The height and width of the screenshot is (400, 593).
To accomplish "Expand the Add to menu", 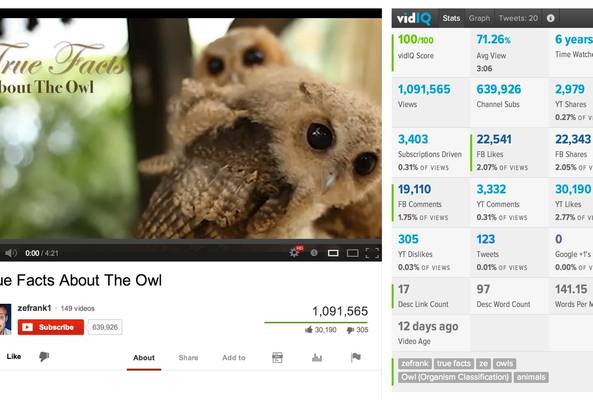I will (234, 357).
